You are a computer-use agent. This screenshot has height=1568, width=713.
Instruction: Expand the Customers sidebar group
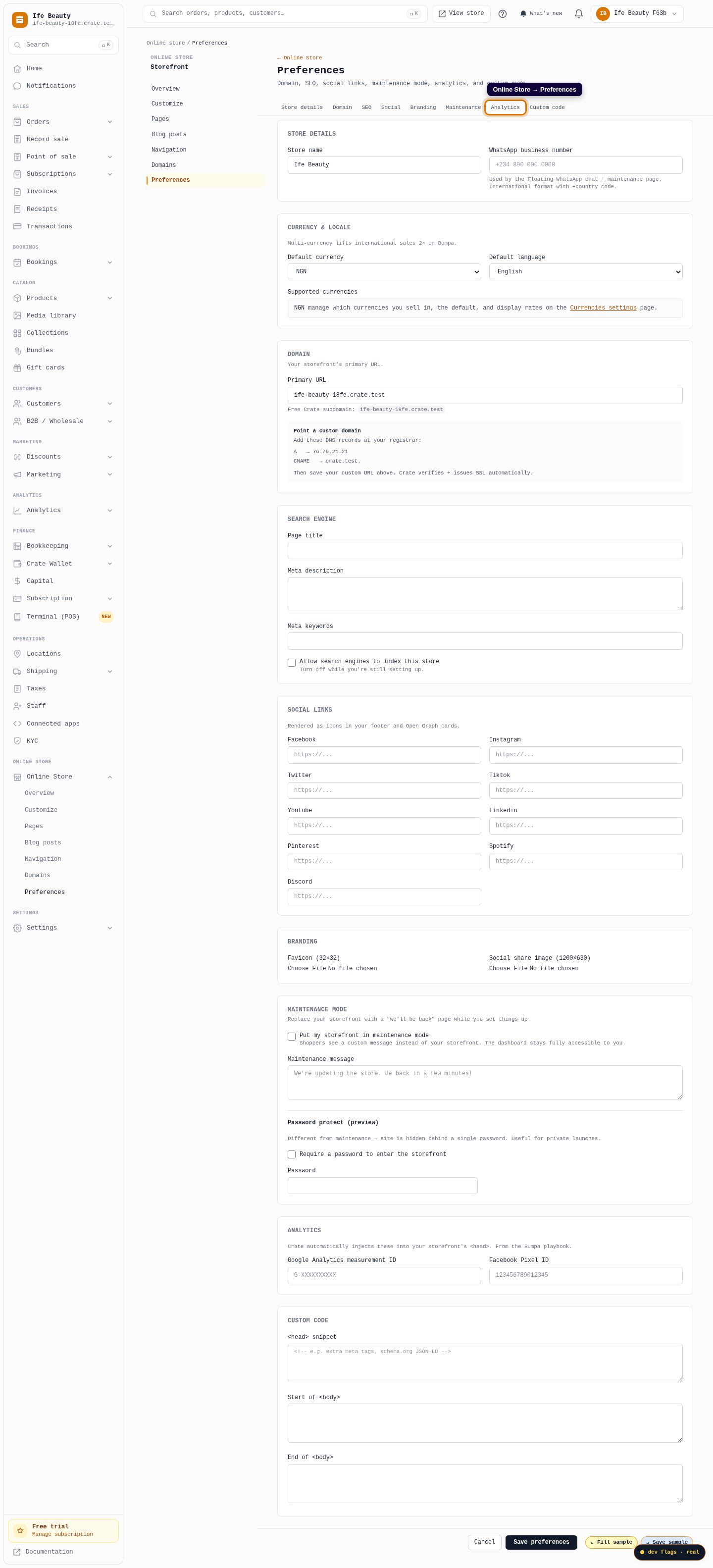tap(110, 404)
